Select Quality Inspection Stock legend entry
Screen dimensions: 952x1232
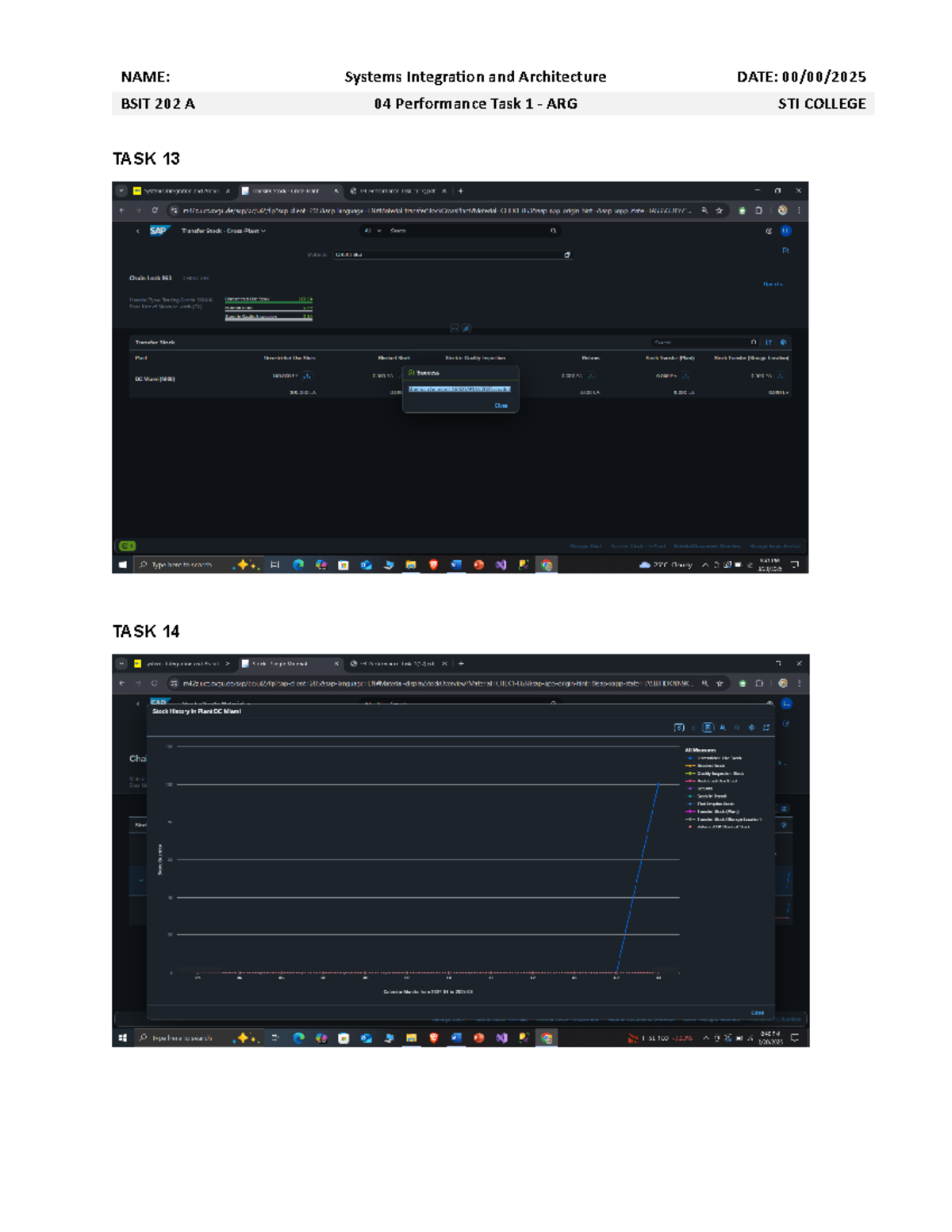tap(716, 773)
